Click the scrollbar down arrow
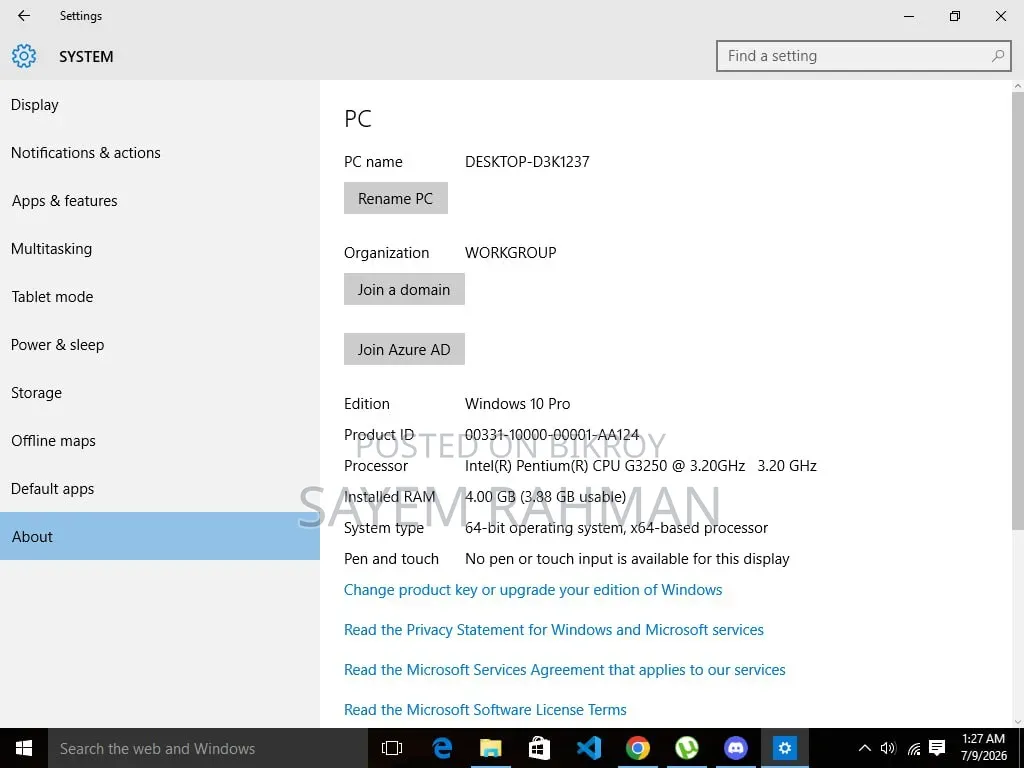The height and width of the screenshot is (768, 1024). [1017, 722]
